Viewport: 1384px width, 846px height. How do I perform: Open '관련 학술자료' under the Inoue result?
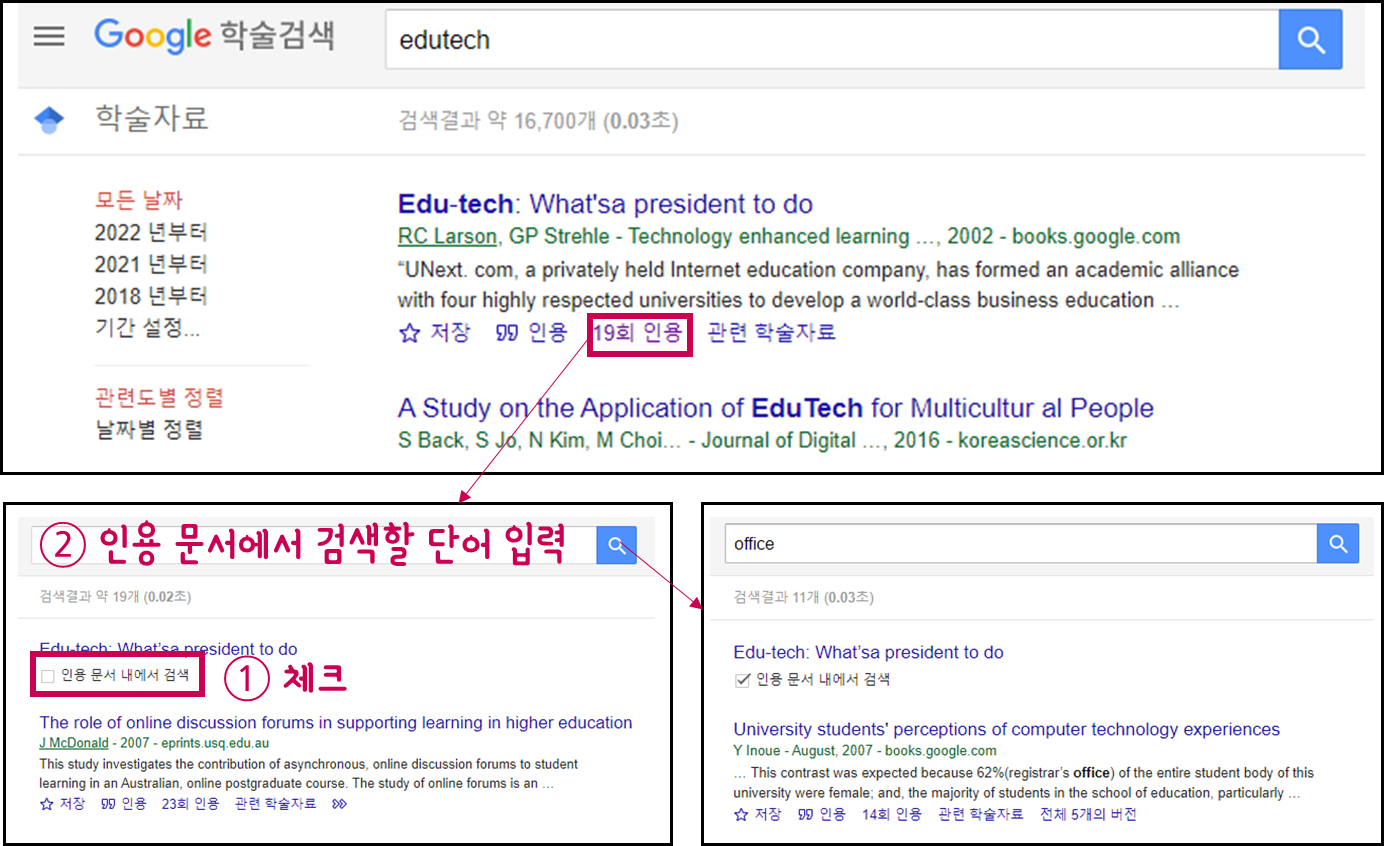pyautogui.click(x=981, y=814)
